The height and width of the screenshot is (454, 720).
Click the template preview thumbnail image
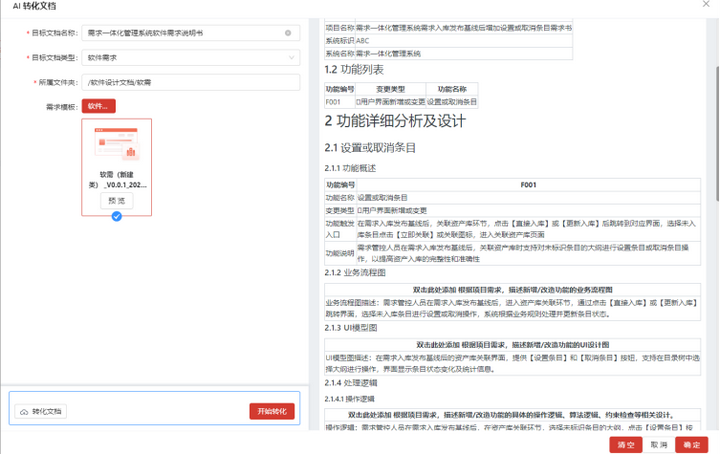[117, 144]
